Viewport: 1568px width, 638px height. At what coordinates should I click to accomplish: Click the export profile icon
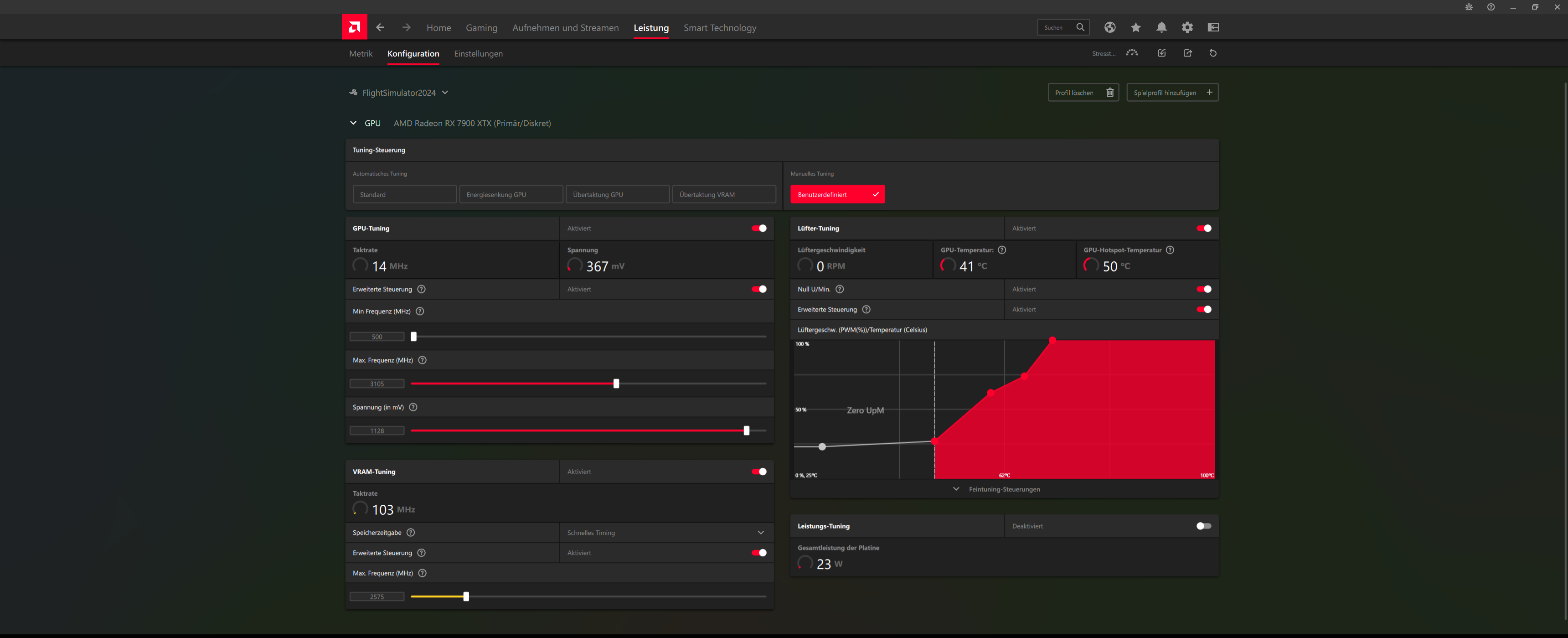(1187, 53)
